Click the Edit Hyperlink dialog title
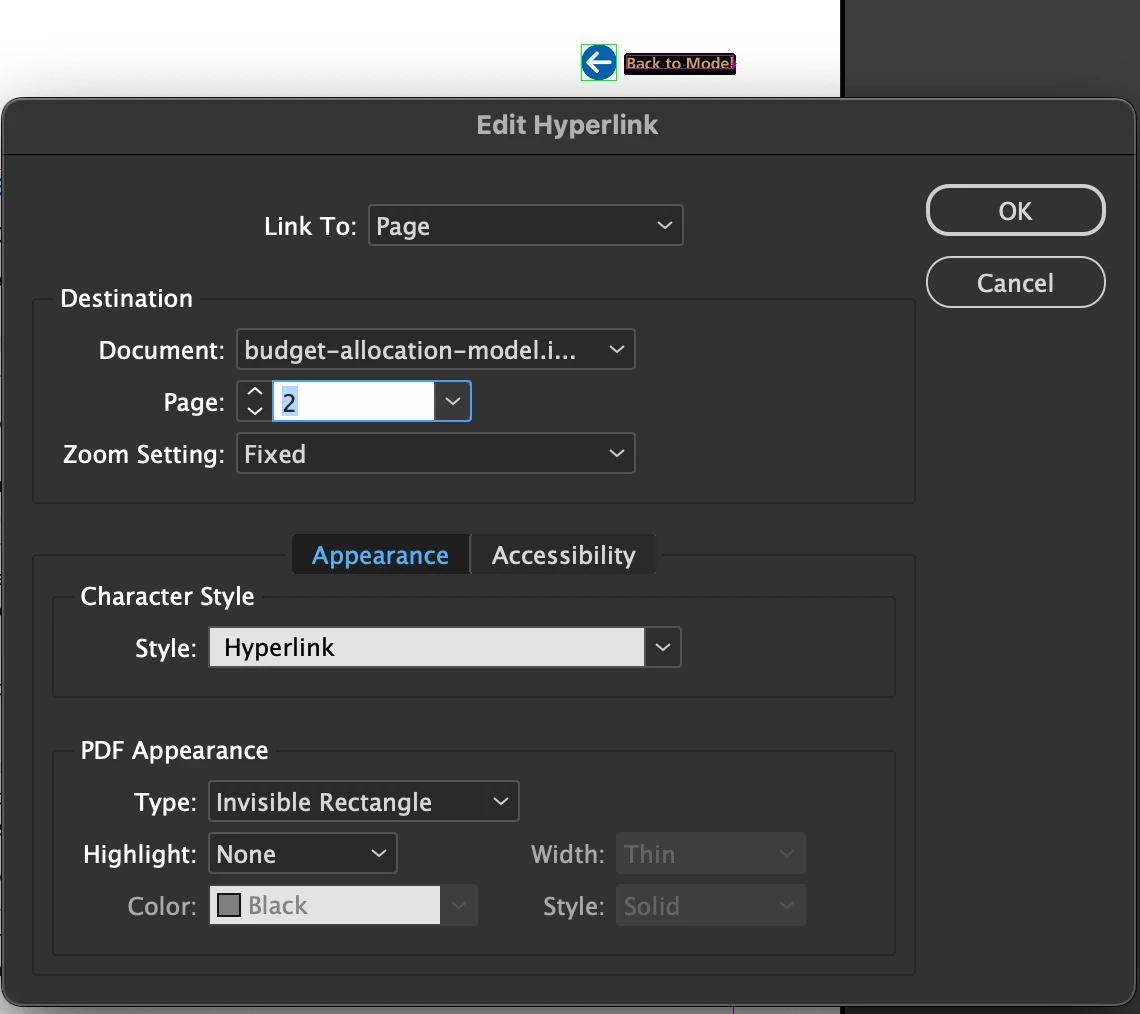Image resolution: width=1140 pixels, height=1014 pixels. (x=567, y=125)
